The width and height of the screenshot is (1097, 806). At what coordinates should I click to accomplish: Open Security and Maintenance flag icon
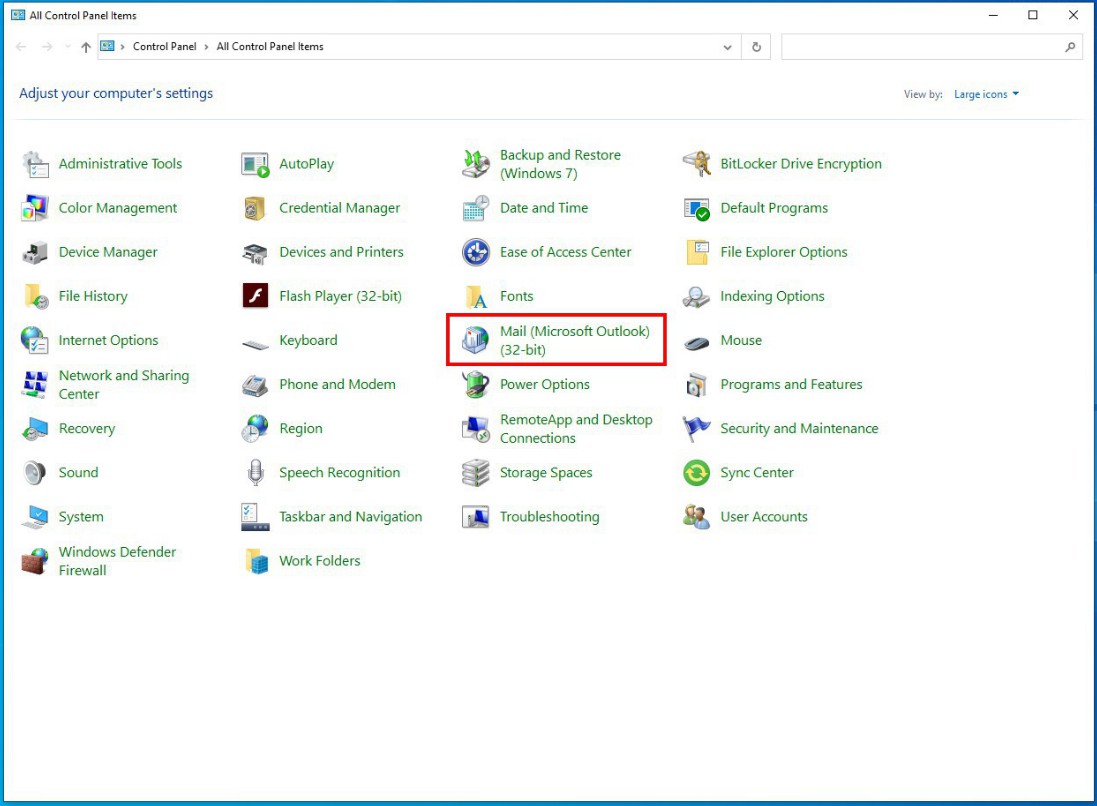click(x=696, y=429)
